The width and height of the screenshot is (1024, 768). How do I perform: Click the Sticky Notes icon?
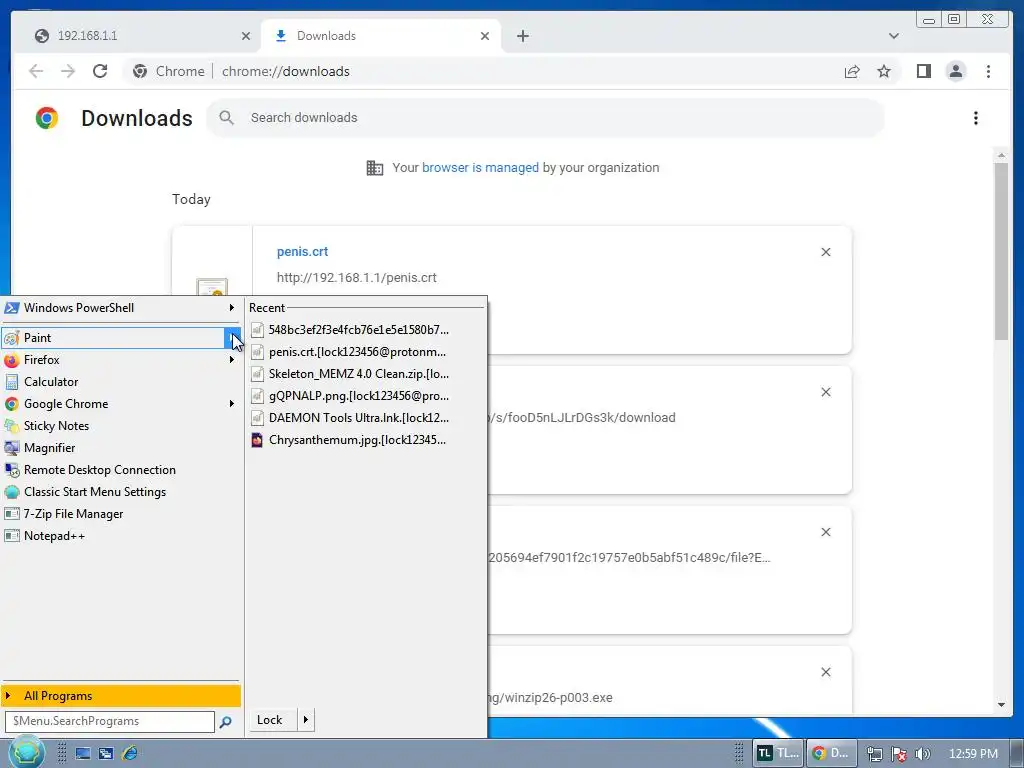[x=12, y=426]
